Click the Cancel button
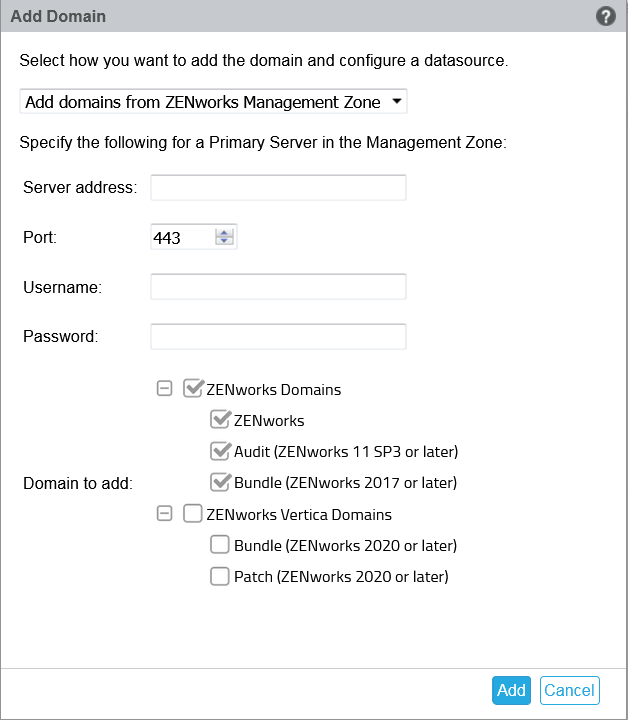 (569, 690)
